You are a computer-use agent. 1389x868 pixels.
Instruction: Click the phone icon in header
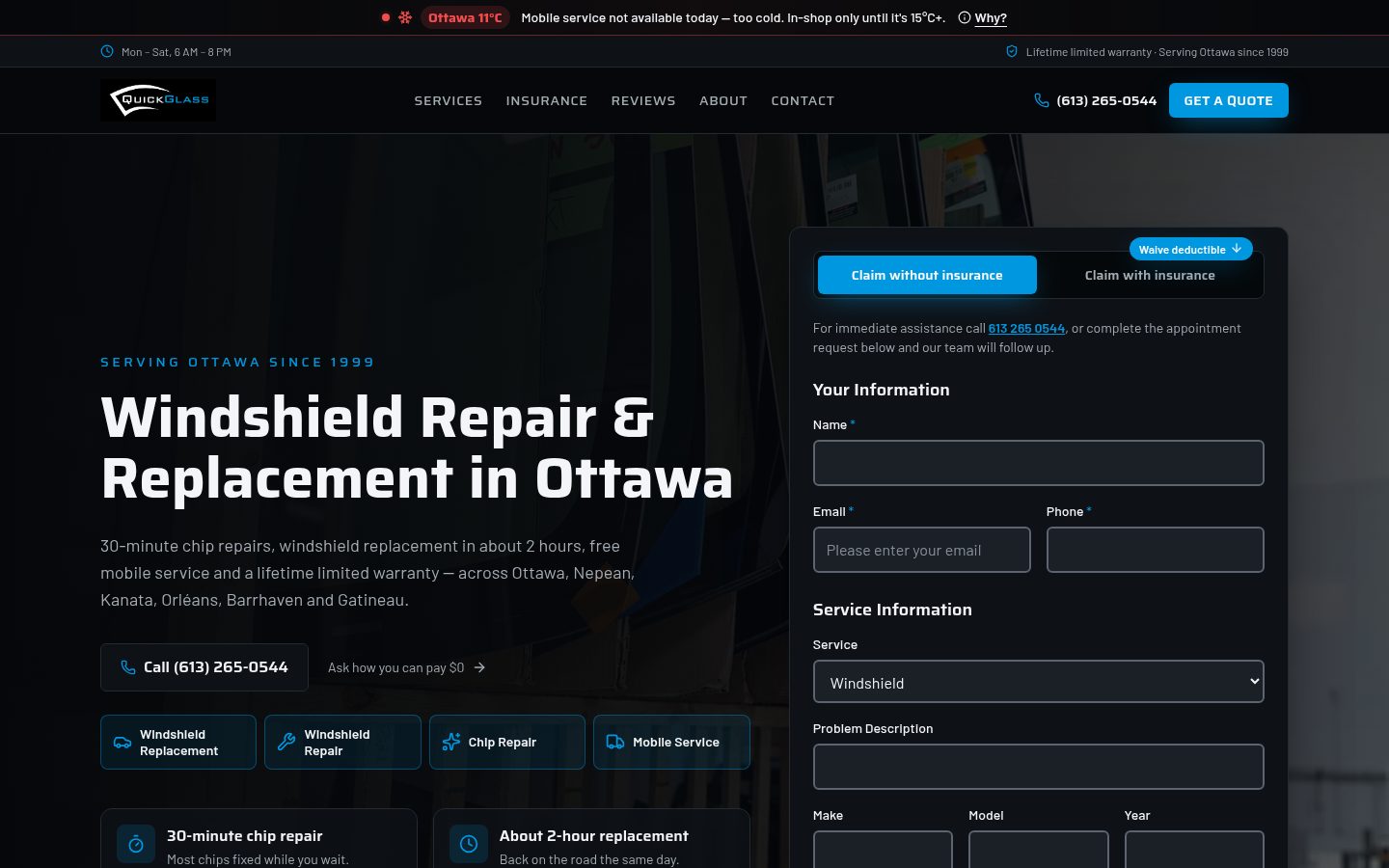[1042, 100]
